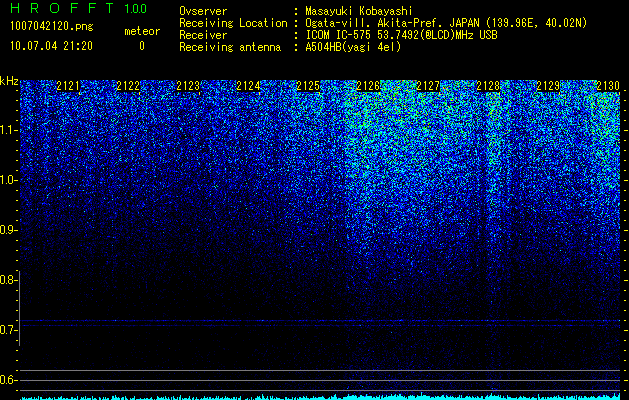Click the antenna value A504HB(yagi 4el)
The image size is (629, 400).
click(x=353, y=47)
